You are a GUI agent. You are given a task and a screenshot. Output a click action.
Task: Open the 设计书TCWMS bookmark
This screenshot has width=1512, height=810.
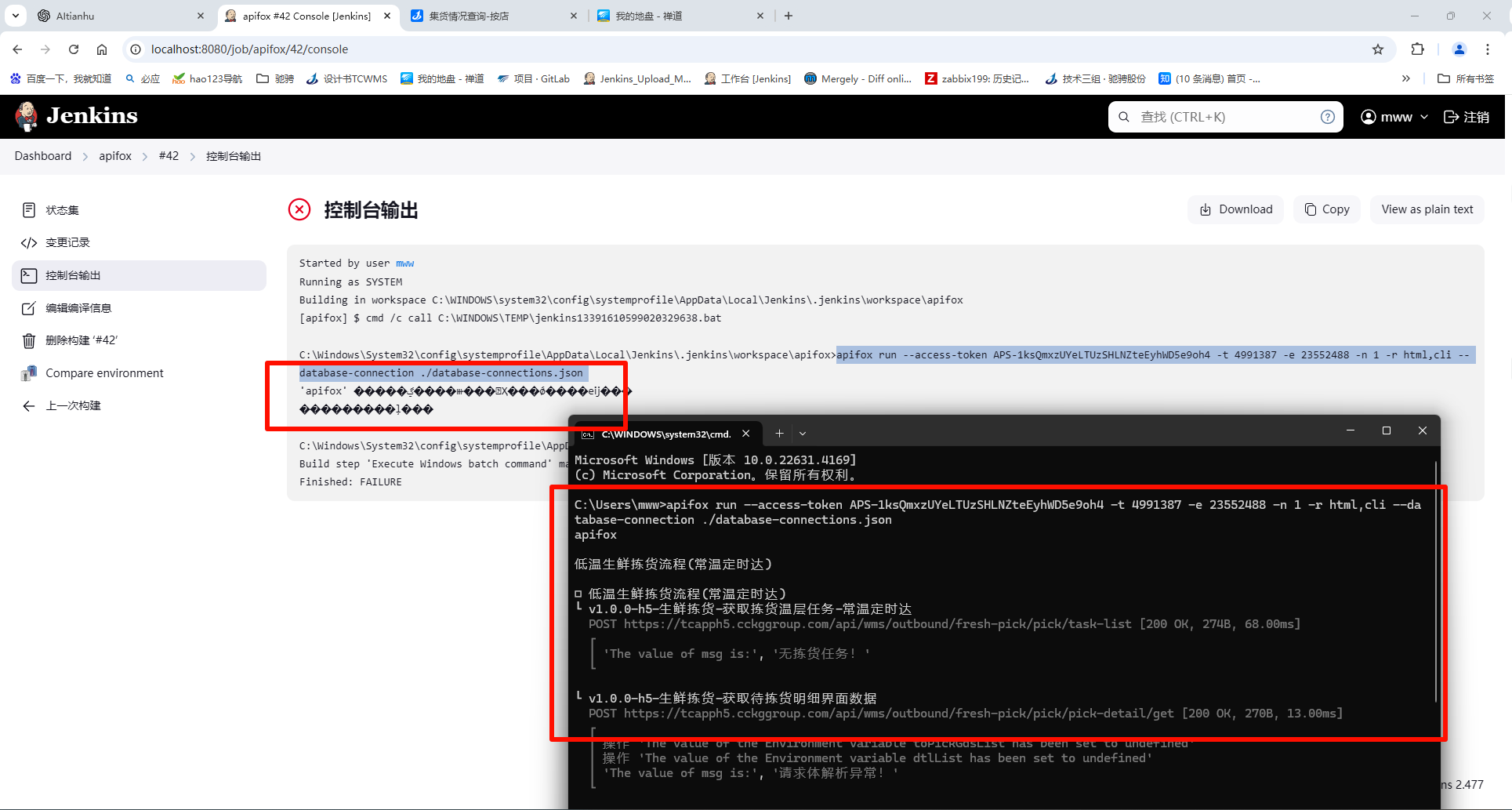[347, 78]
